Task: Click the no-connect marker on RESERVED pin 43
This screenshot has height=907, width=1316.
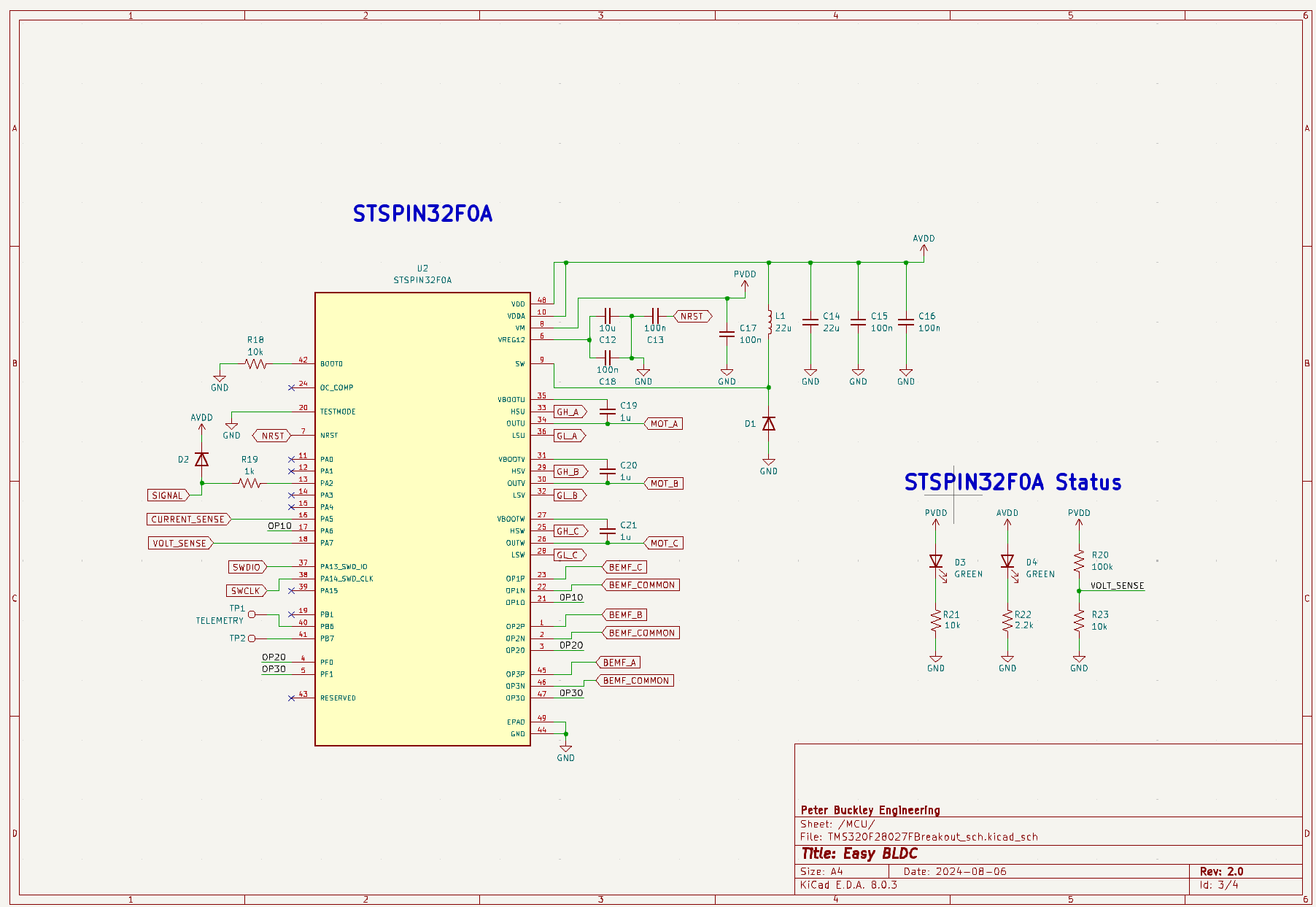Action: [x=292, y=698]
